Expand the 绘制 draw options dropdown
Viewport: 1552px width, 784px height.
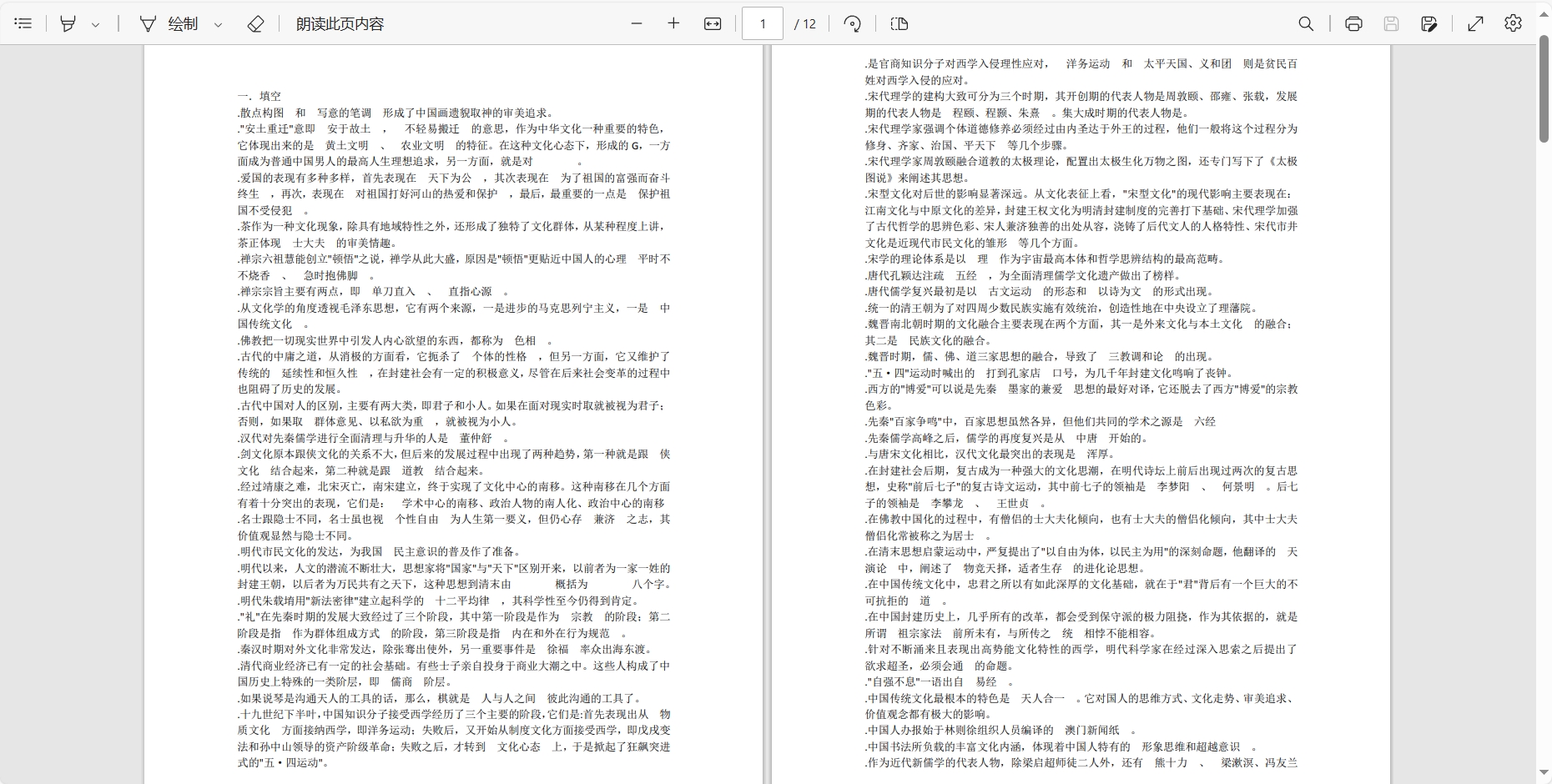pos(219,24)
